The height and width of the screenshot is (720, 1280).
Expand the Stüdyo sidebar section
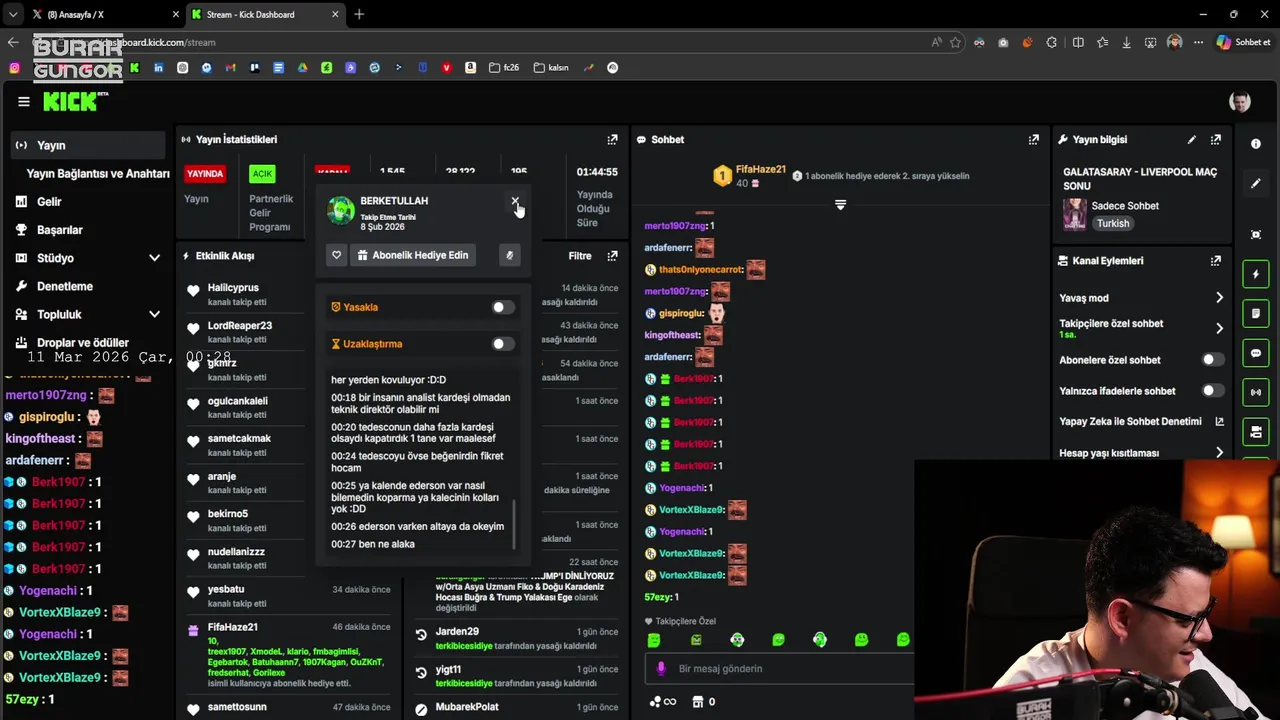click(154, 258)
